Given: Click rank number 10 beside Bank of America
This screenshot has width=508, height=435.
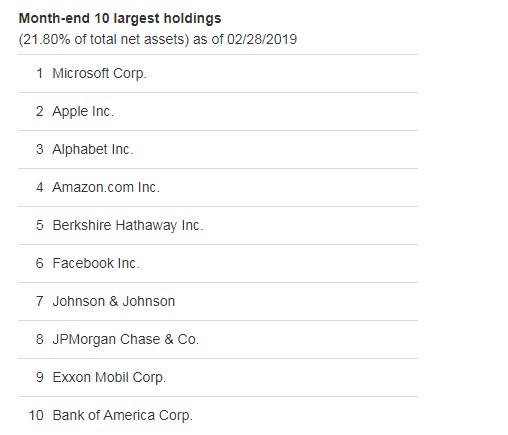Looking at the screenshot, I should point(36,415).
